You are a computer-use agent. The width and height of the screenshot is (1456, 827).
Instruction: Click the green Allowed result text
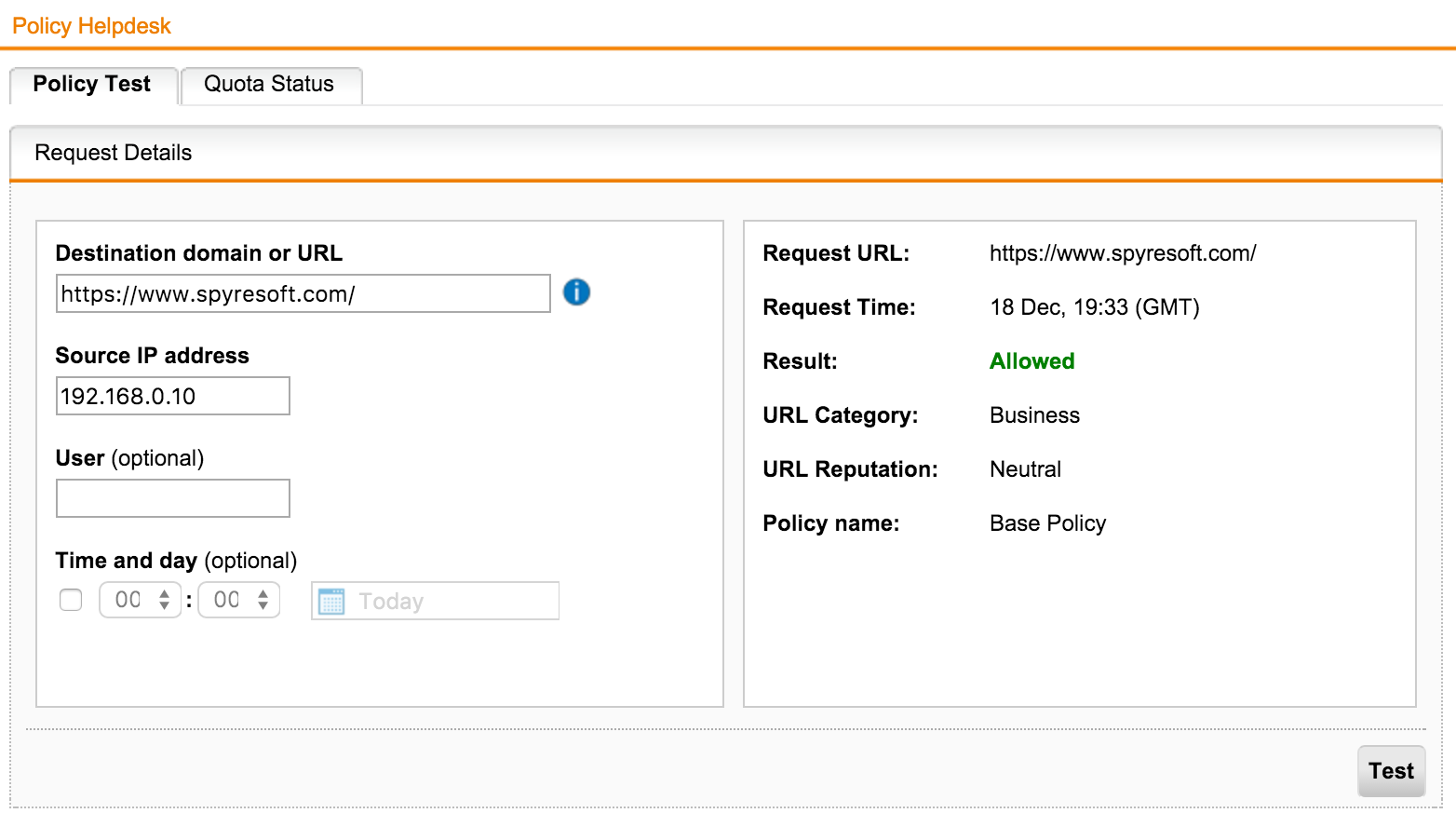[x=1031, y=361]
